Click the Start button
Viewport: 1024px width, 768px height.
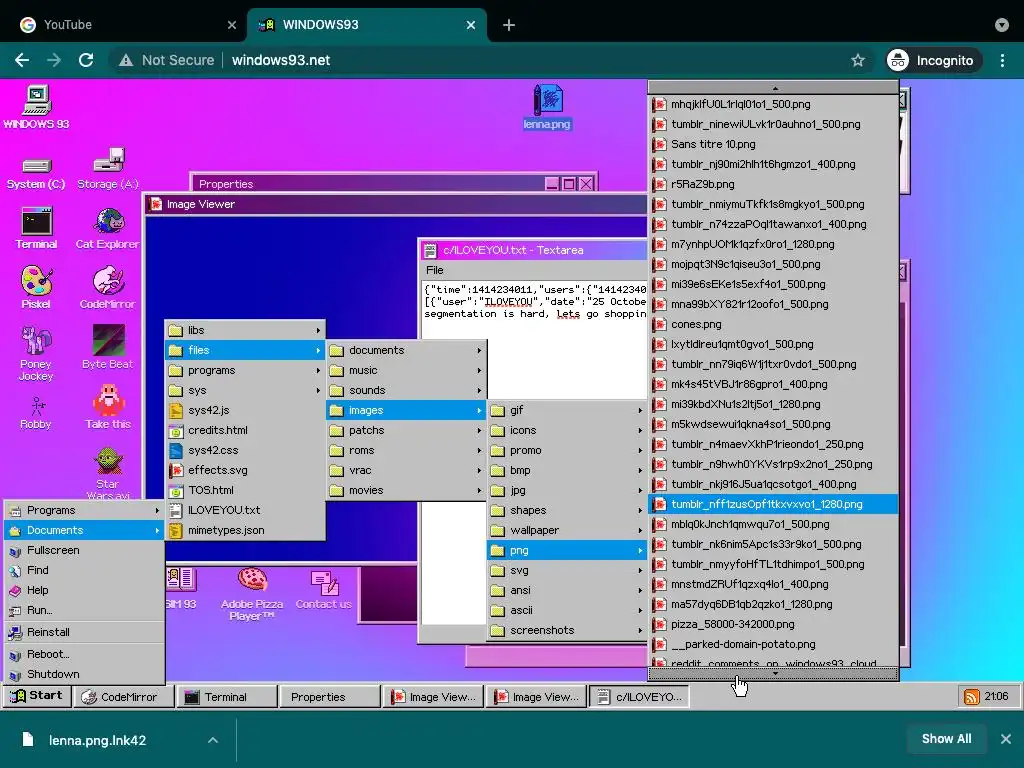[x=37, y=696]
